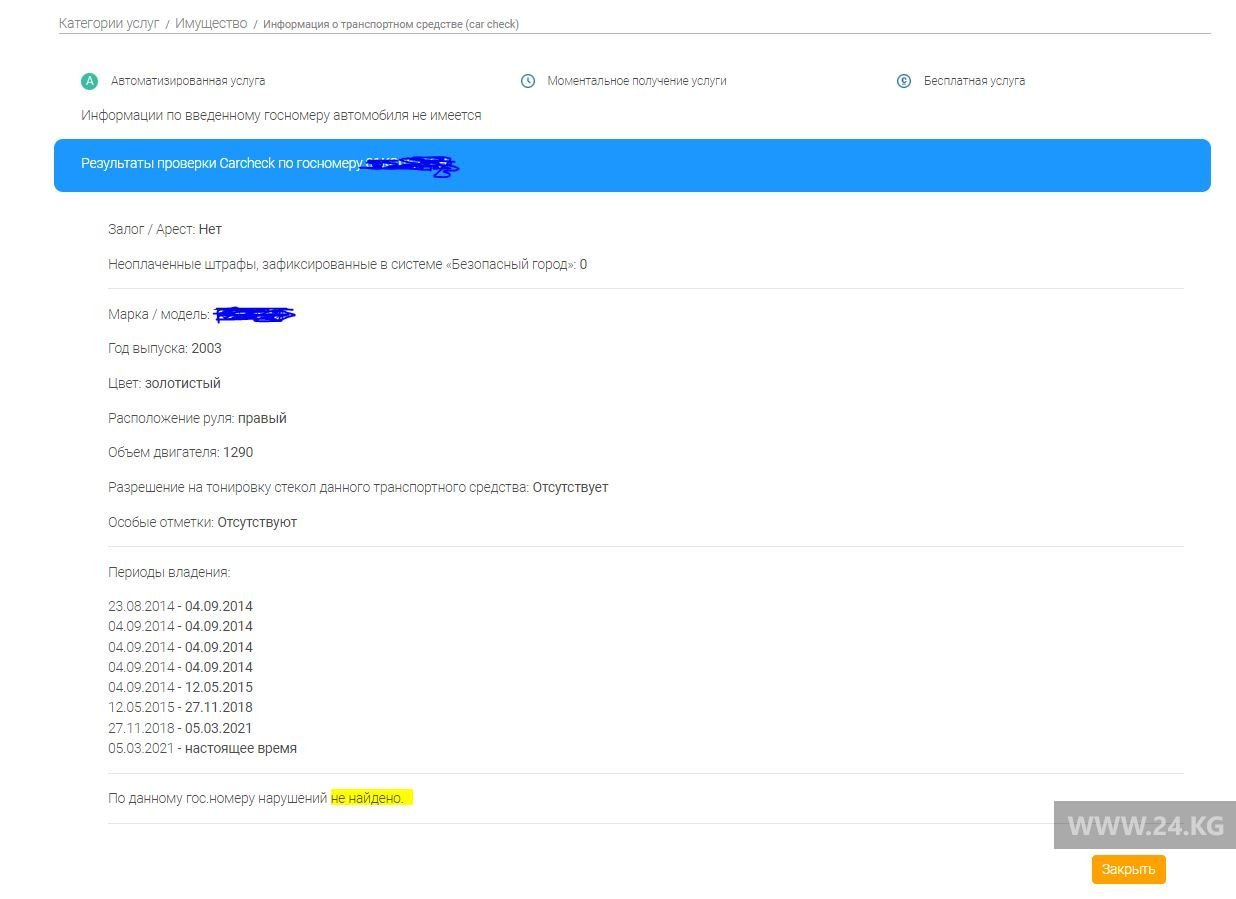Click the tinting permission Отсутствует line

pyautogui.click(x=358, y=487)
